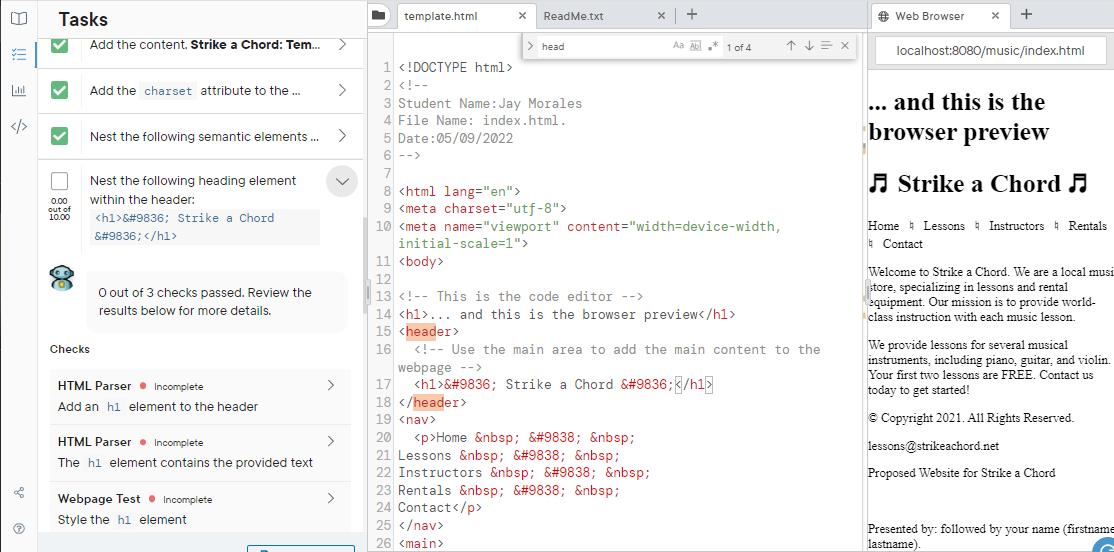This screenshot has height=552, width=1114.
Task: Click line number 17 in editor gutter
Action: coord(384,384)
